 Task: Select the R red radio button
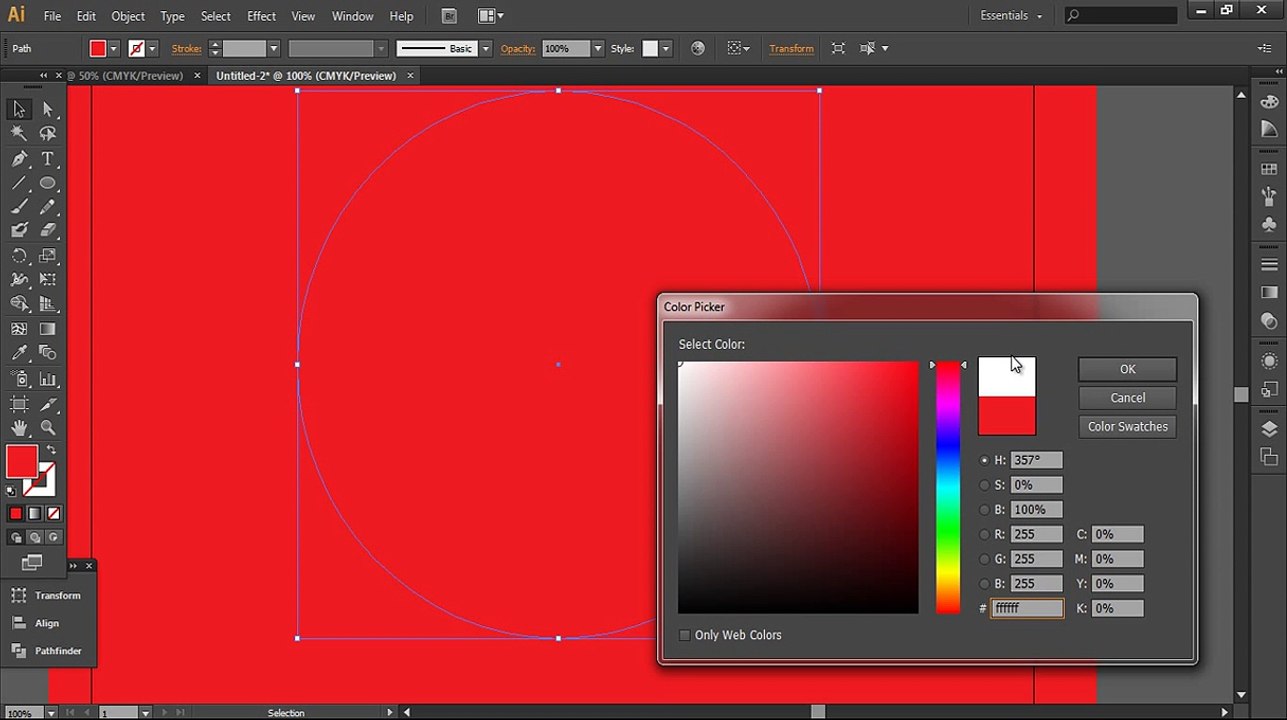click(x=985, y=534)
